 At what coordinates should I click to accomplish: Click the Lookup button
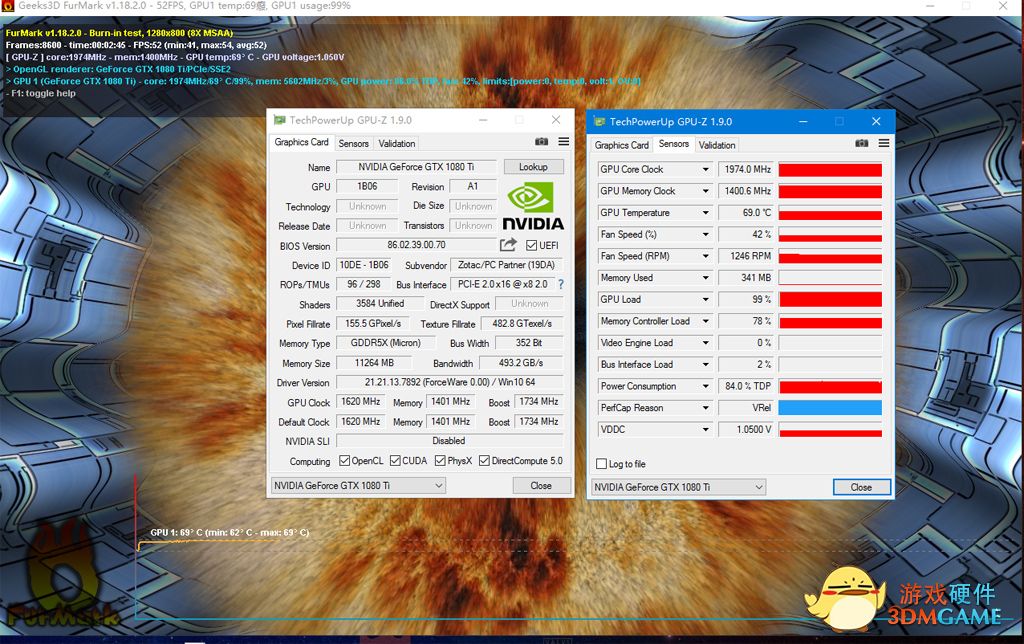pyautogui.click(x=533, y=167)
